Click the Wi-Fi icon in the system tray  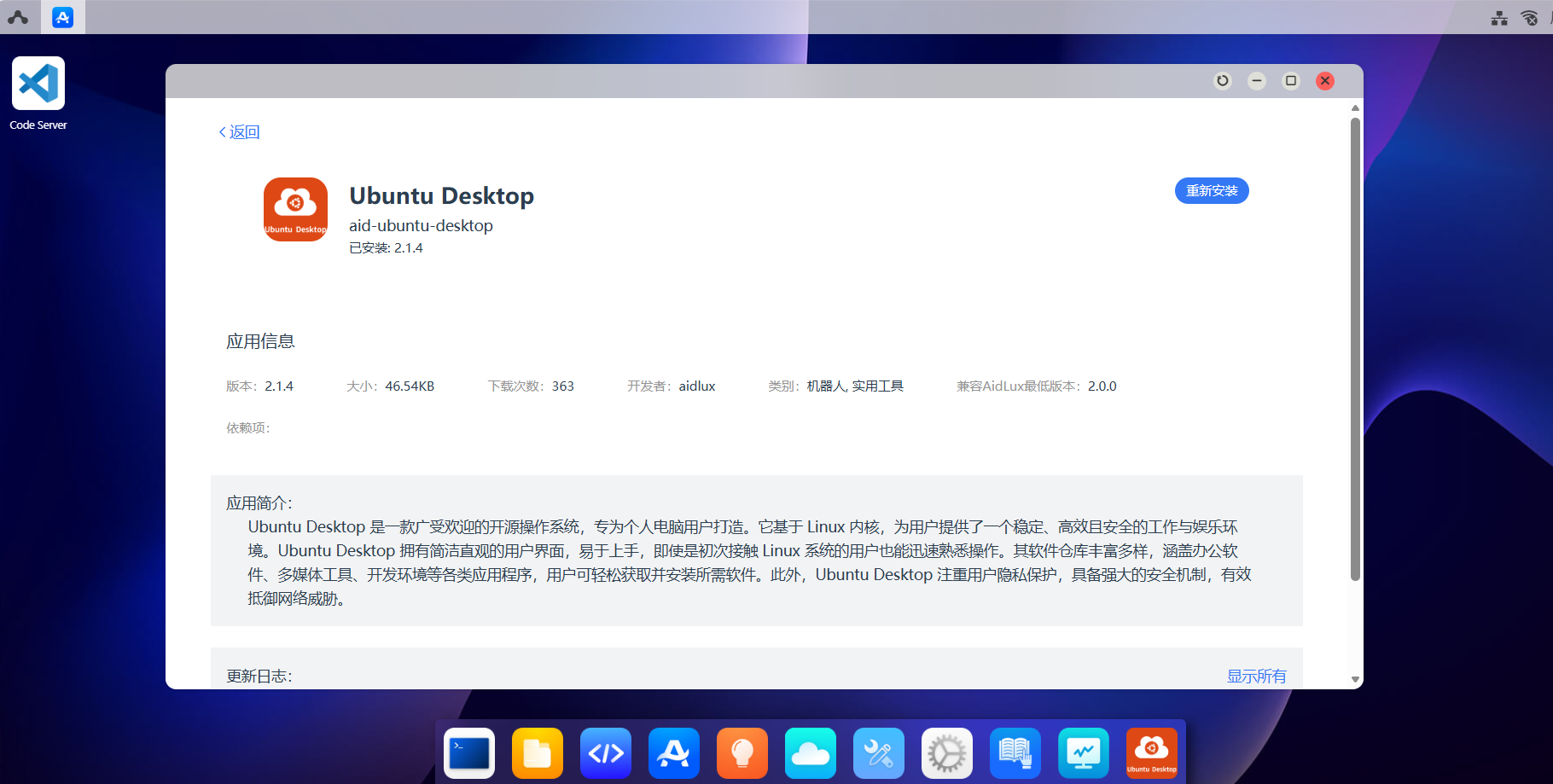tap(1529, 17)
